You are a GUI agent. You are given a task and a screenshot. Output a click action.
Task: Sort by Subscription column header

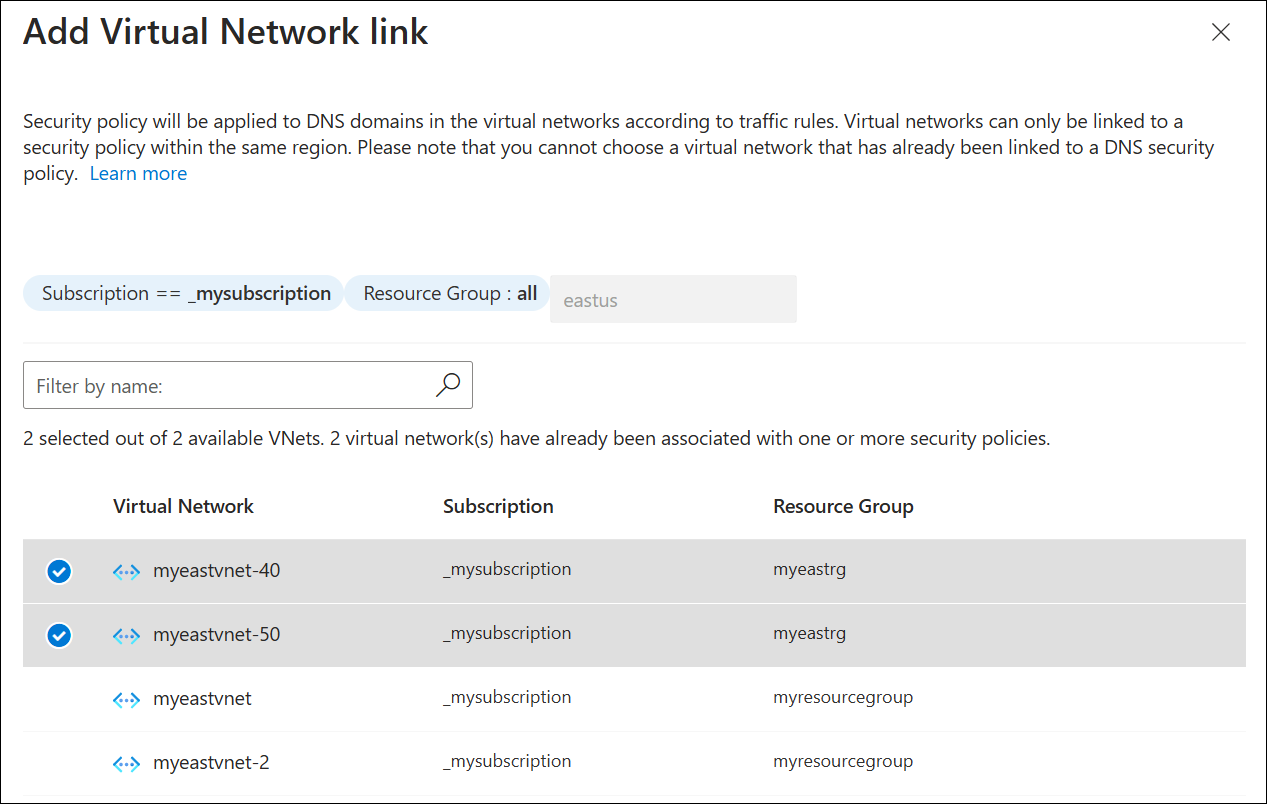pos(498,506)
